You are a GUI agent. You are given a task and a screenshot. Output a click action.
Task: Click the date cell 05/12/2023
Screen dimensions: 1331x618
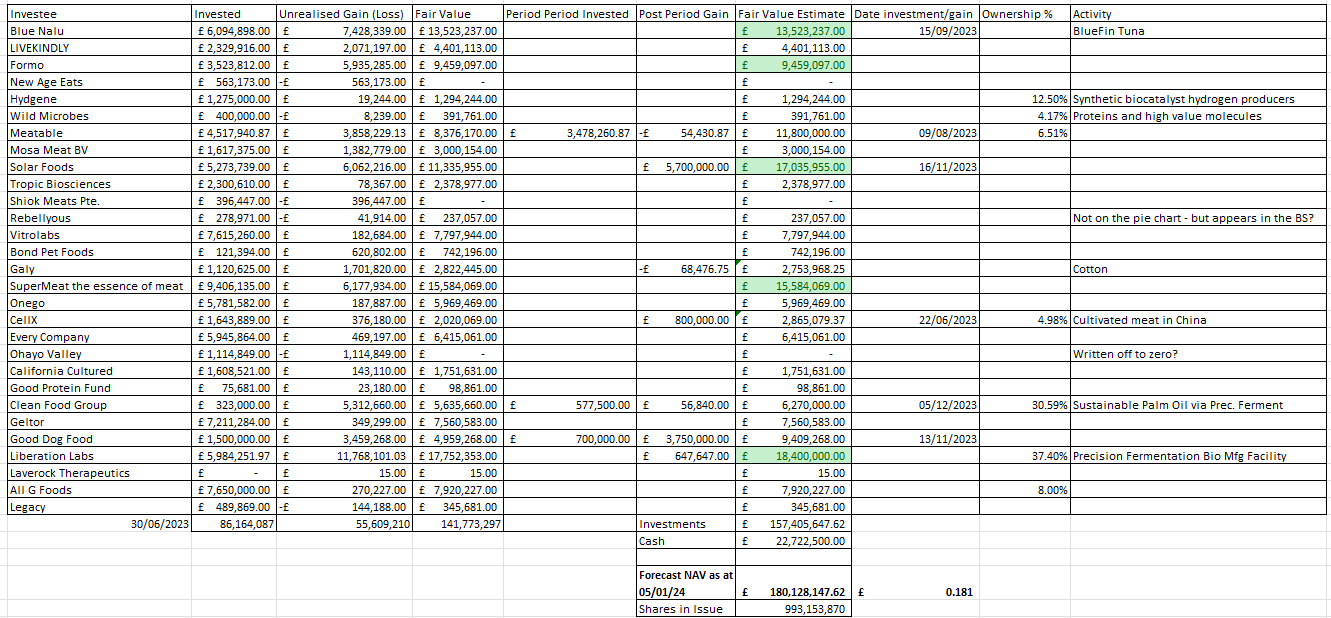point(916,405)
